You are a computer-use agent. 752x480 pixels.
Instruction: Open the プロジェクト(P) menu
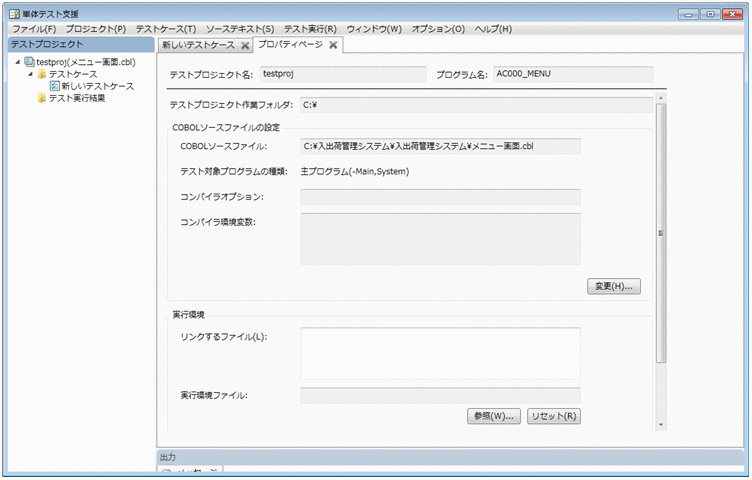[x=95, y=29]
